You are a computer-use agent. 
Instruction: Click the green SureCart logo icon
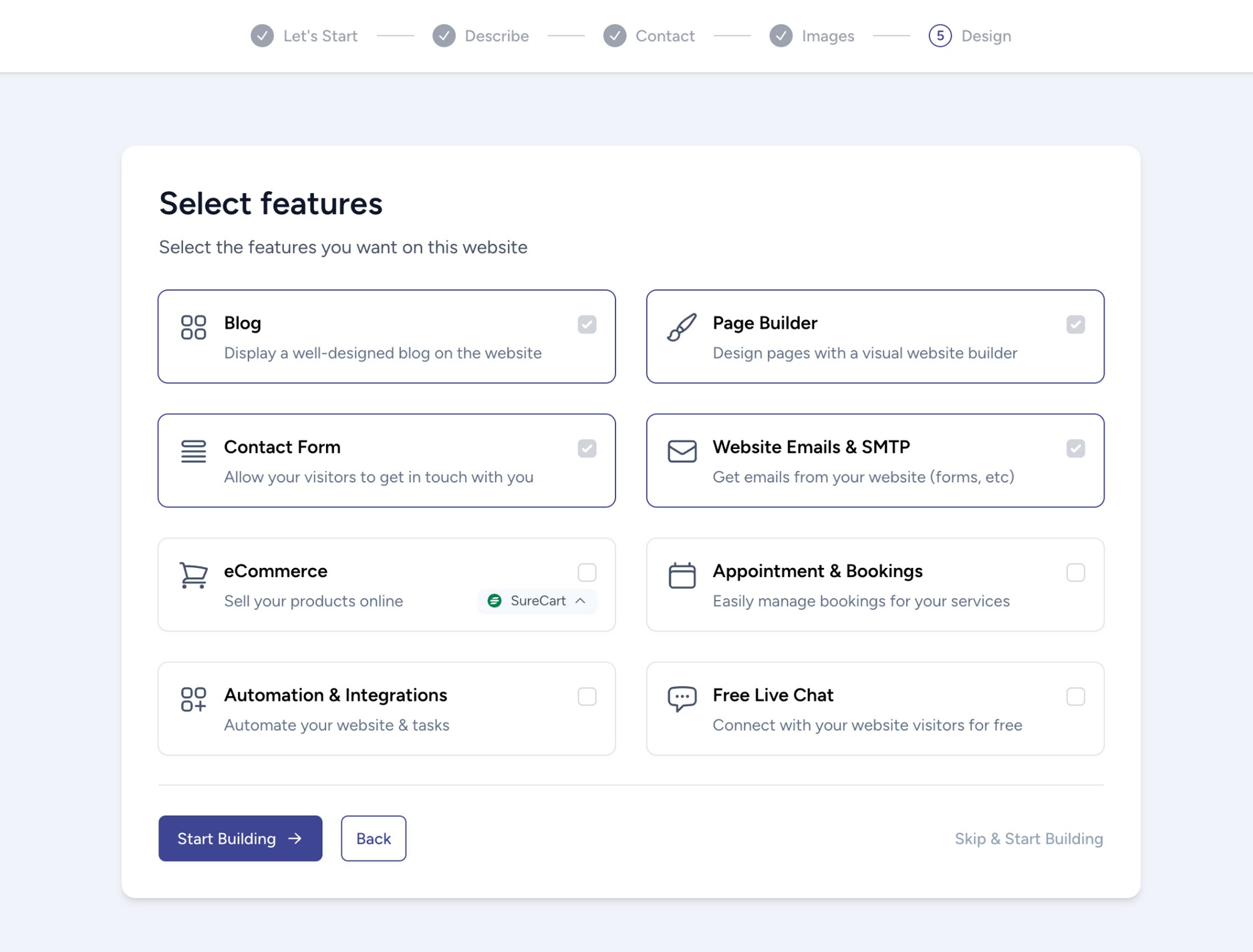tap(495, 601)
